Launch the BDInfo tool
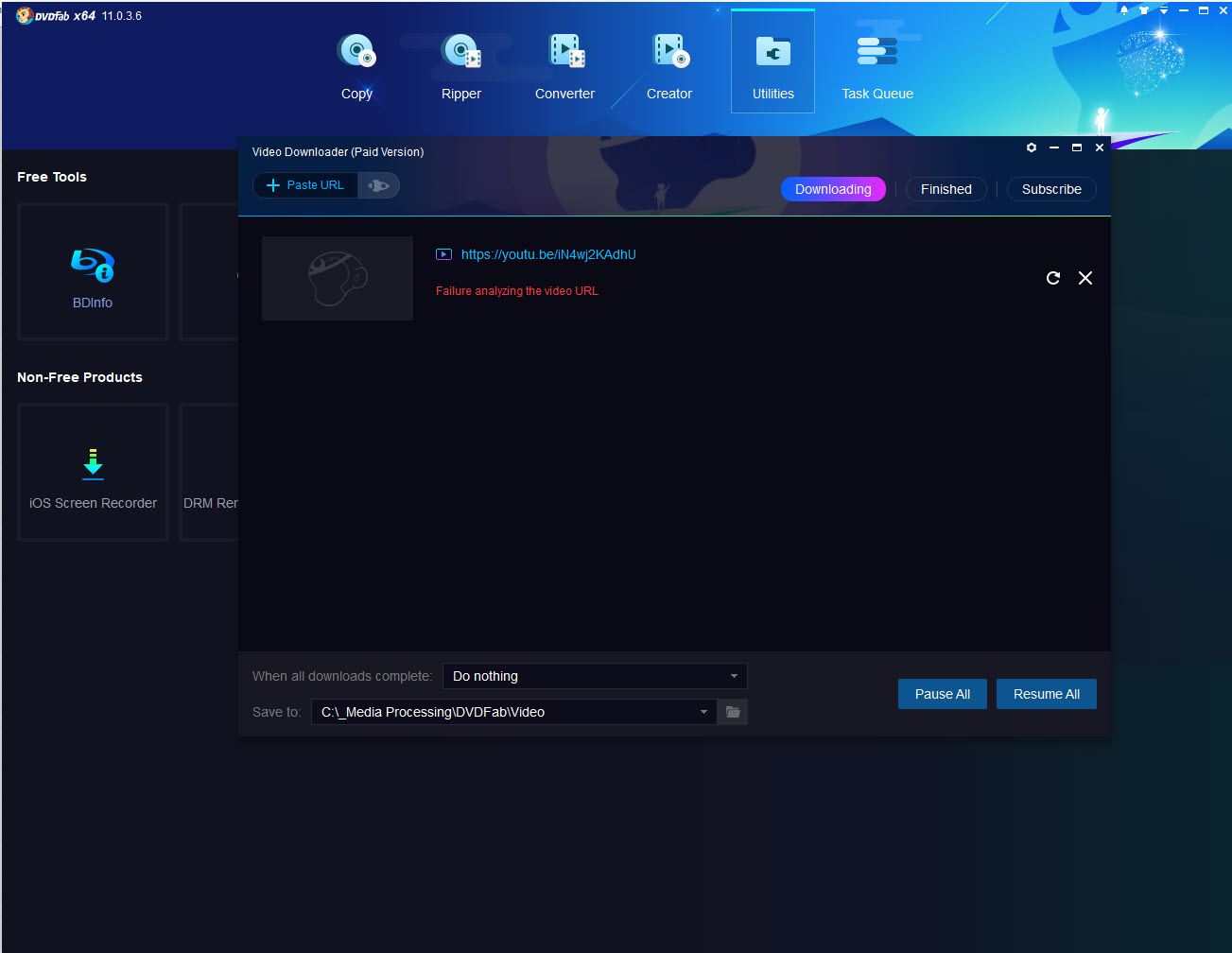Screen dimensions: 1232x953 tap(93, 272)
